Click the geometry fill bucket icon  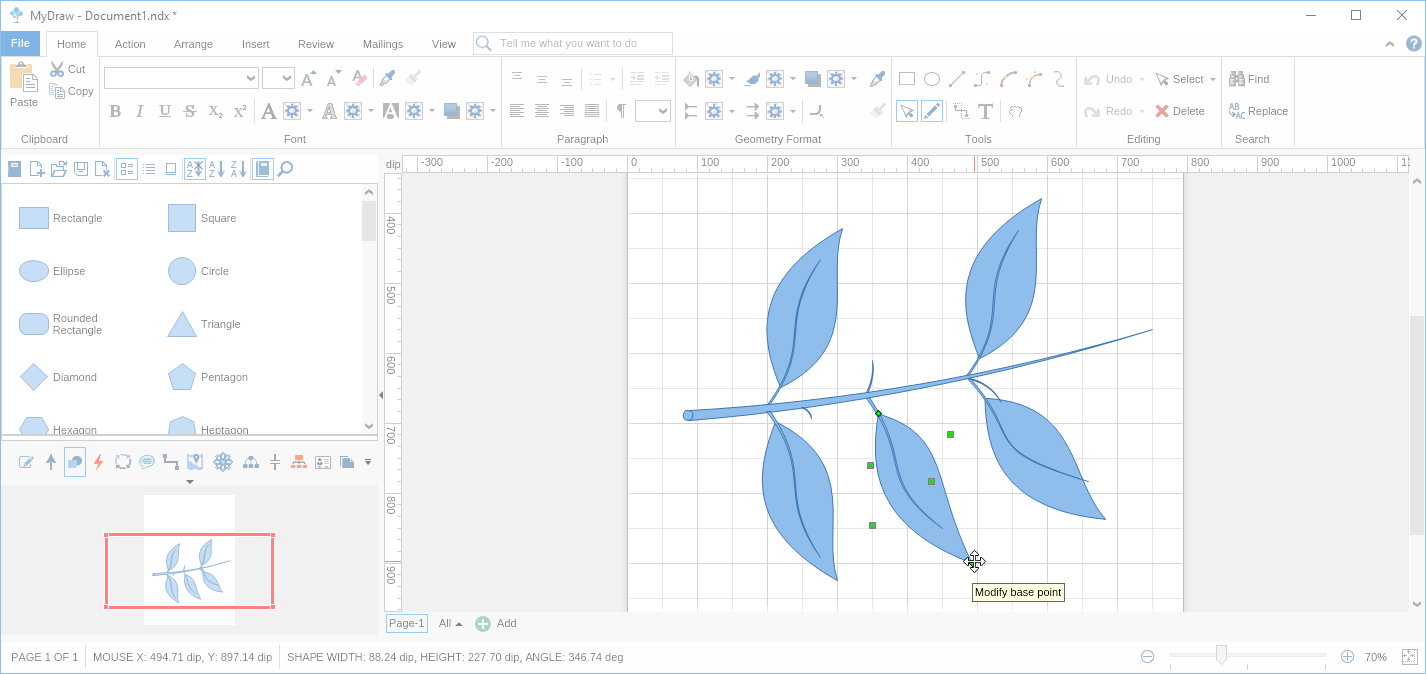point(691,79)
